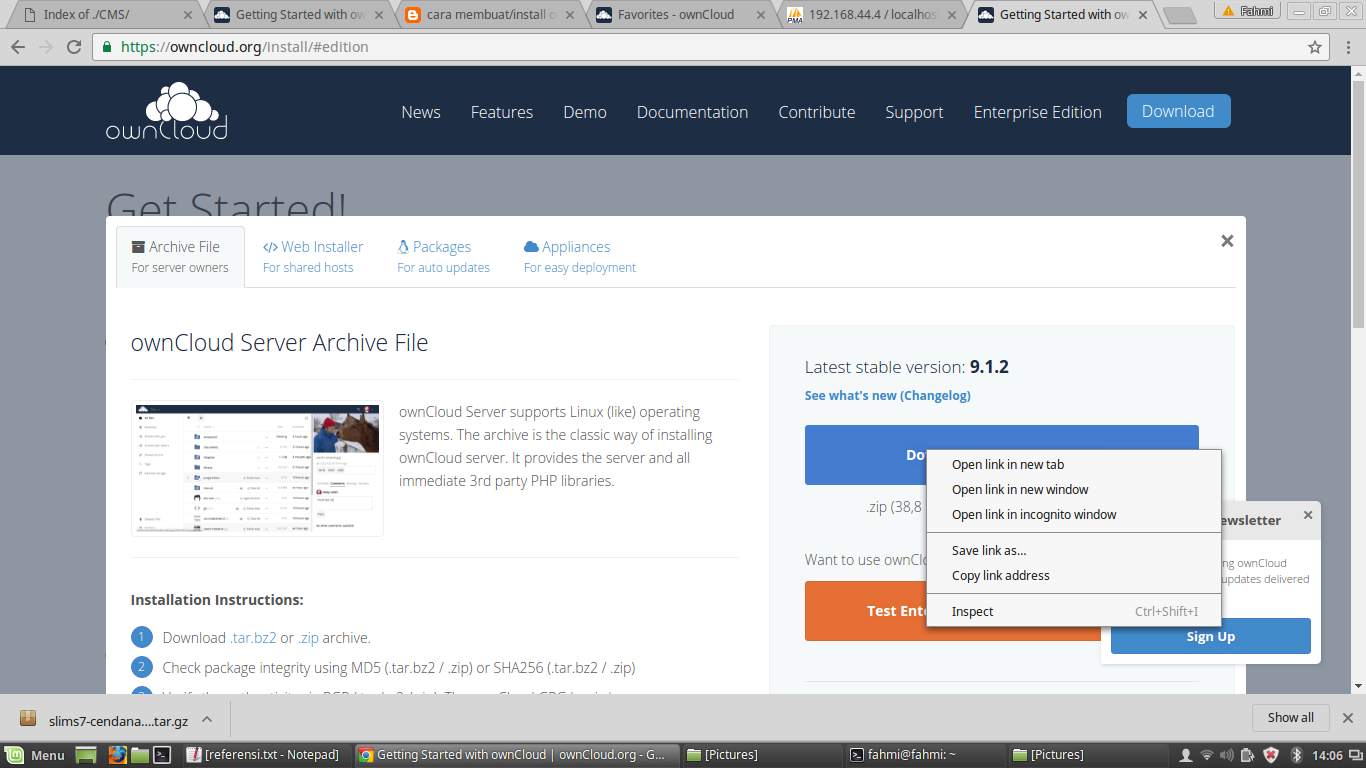The image size is (1366, 768).
Task: Open the file manager launcher icon
Action: click(x=139, y=755)
